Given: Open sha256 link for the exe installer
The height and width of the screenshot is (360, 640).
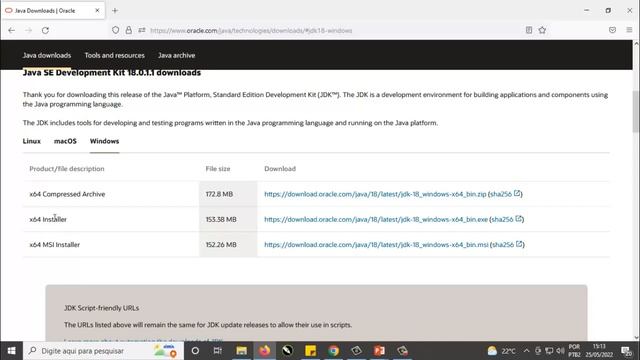Looking at the screenshot, I should tap(502, 219).
